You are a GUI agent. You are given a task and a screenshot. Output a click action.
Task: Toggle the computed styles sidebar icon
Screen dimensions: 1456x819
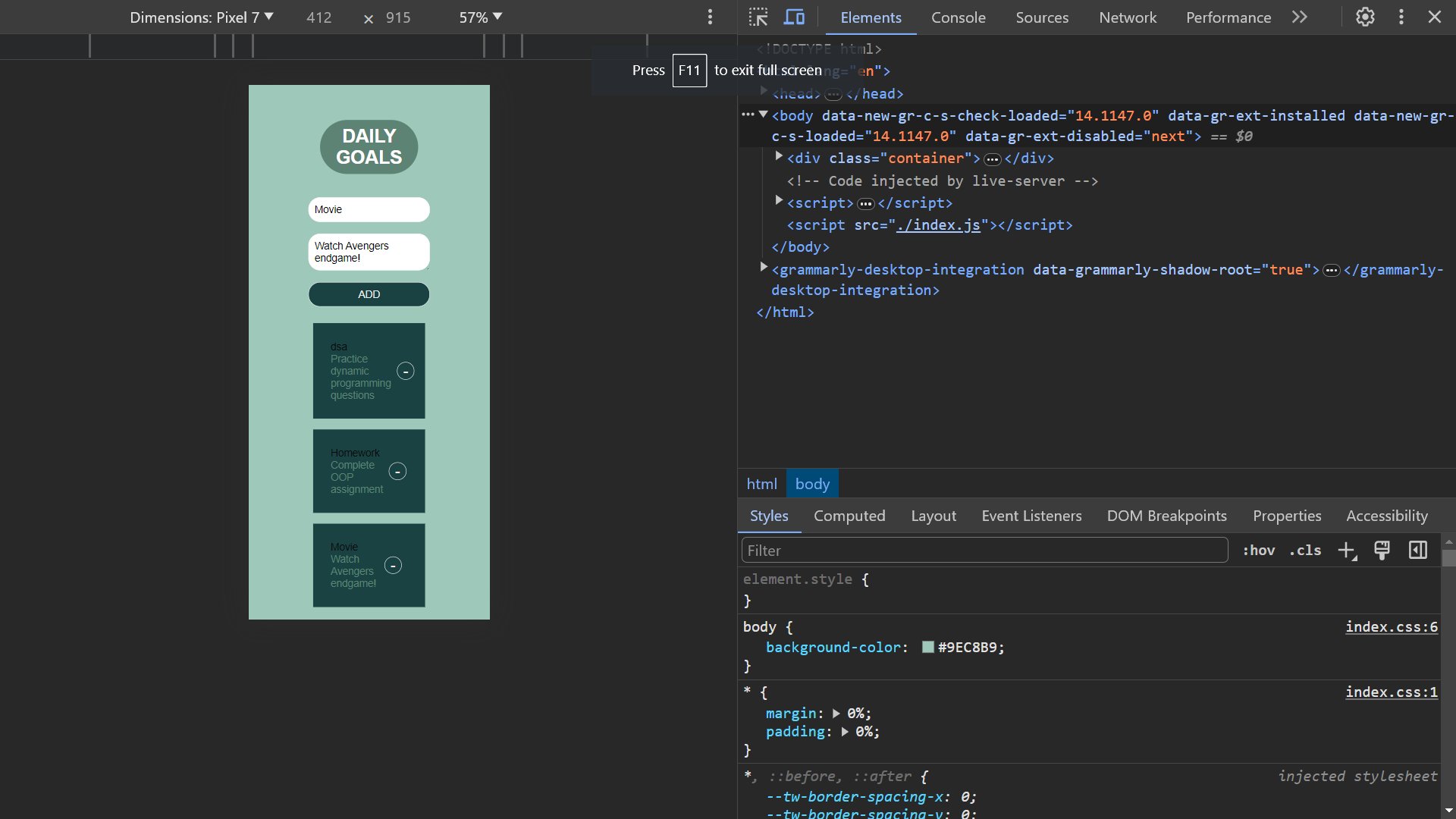click(x=1417, y=551)
